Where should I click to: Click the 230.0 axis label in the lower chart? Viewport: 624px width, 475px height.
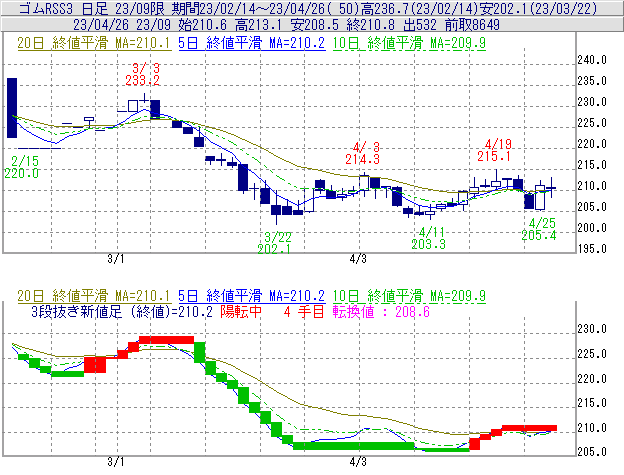[592, 329]
